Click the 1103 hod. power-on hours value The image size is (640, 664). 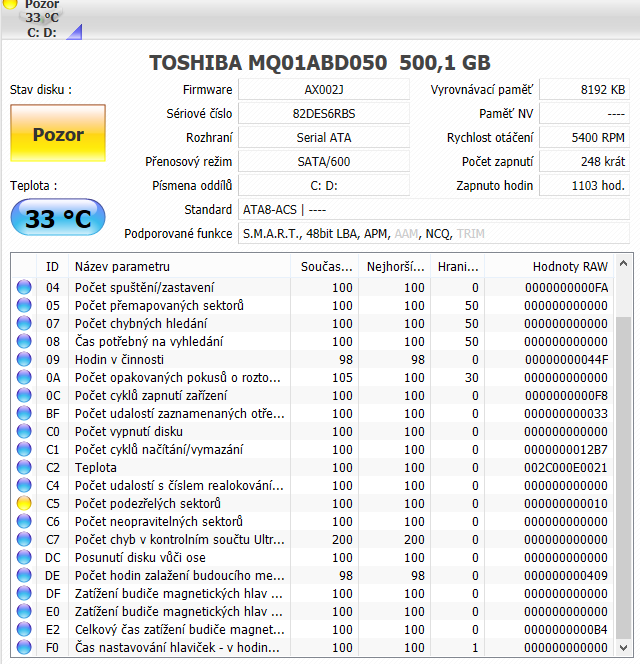(x=585, y=185)
